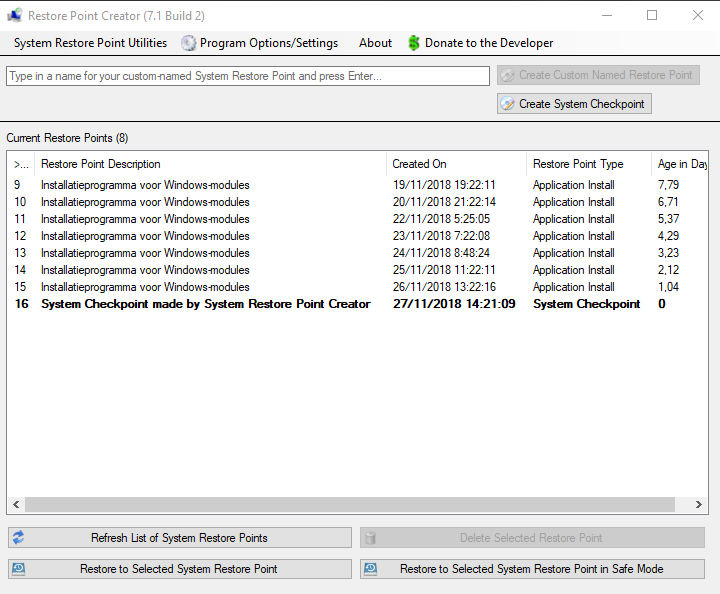This screenshot has height=594, width=720.
Task: Click the gear icon beside Program Options/Settings
Action: tap(188, 43)
